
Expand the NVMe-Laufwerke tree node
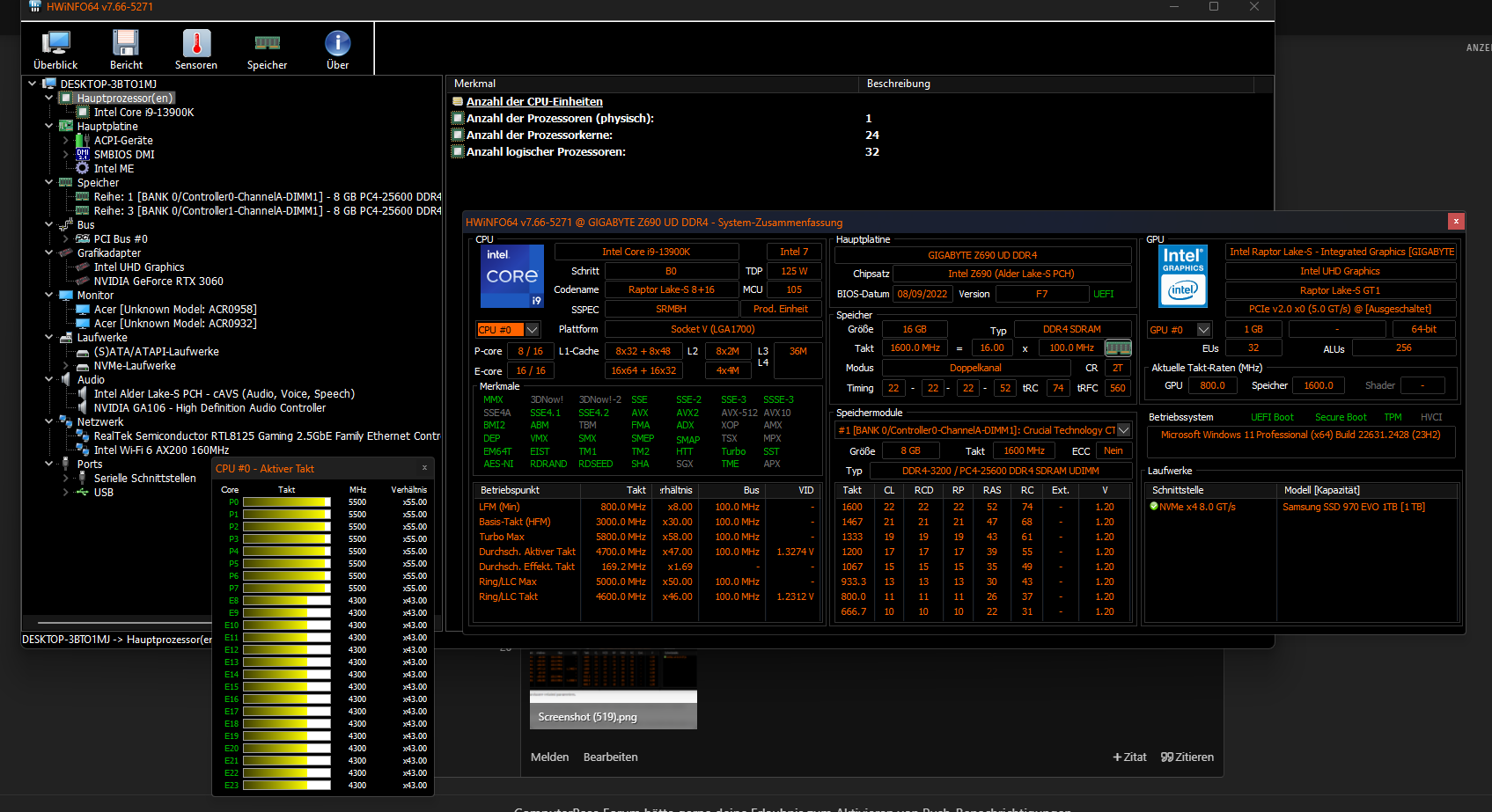click(x=66, y=365)
